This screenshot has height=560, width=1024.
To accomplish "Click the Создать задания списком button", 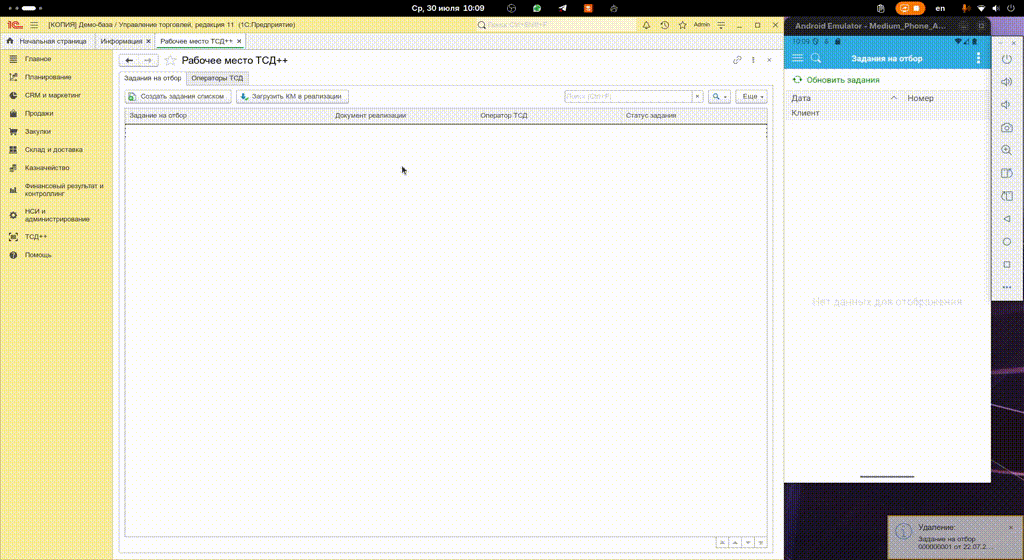I will pyautogui.click(x=178, y=97).
